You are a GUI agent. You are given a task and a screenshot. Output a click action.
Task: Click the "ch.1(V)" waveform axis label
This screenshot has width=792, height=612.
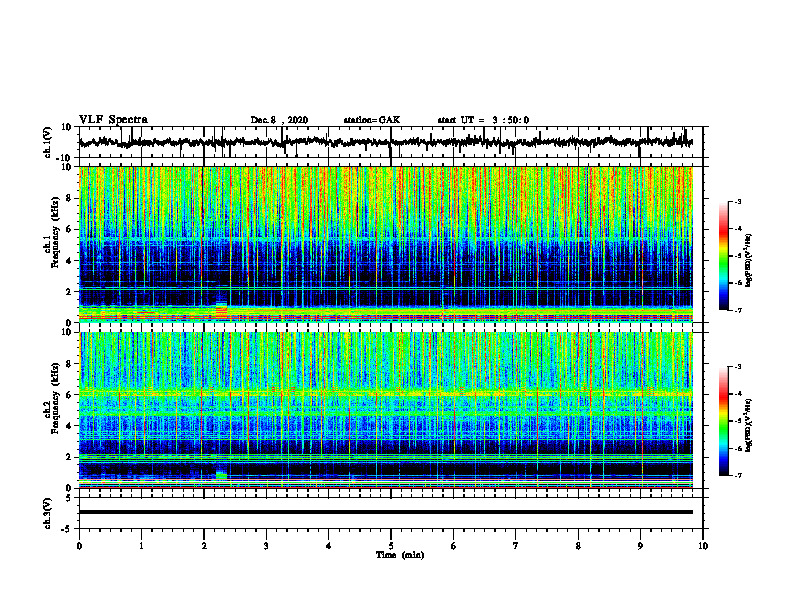coord(47,142)
